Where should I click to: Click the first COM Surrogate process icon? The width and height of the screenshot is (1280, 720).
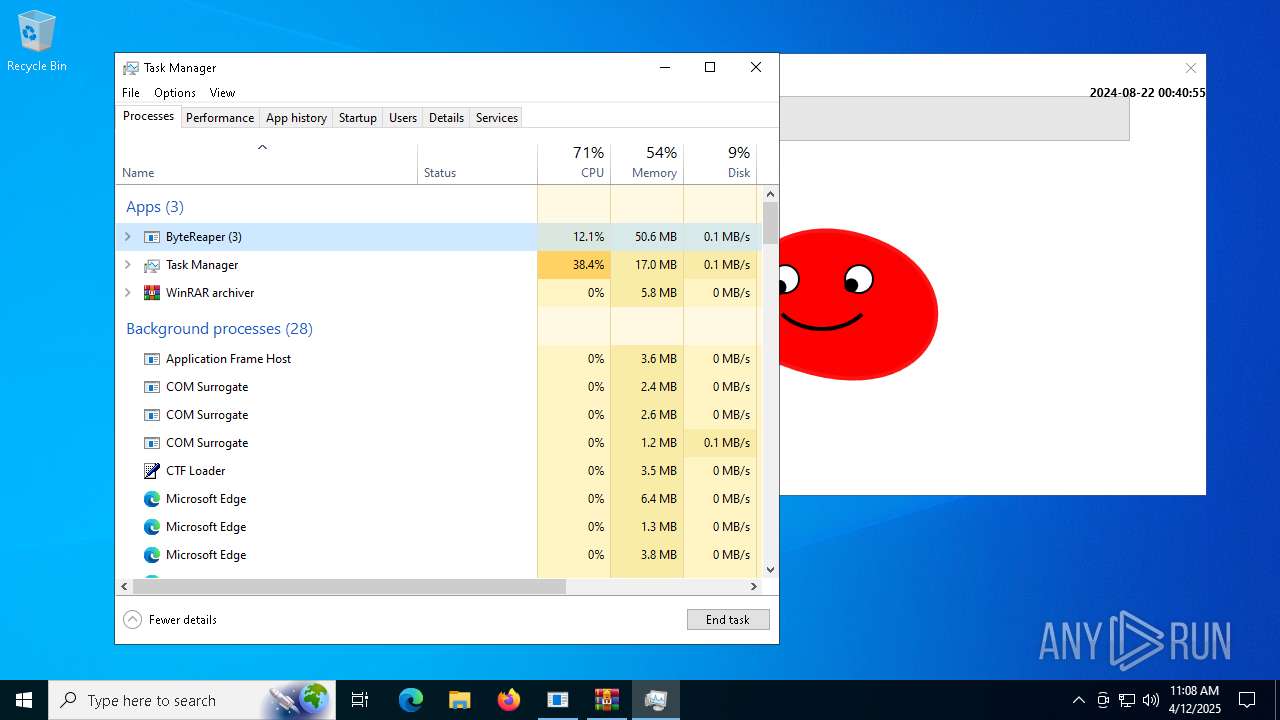[152, 387]
